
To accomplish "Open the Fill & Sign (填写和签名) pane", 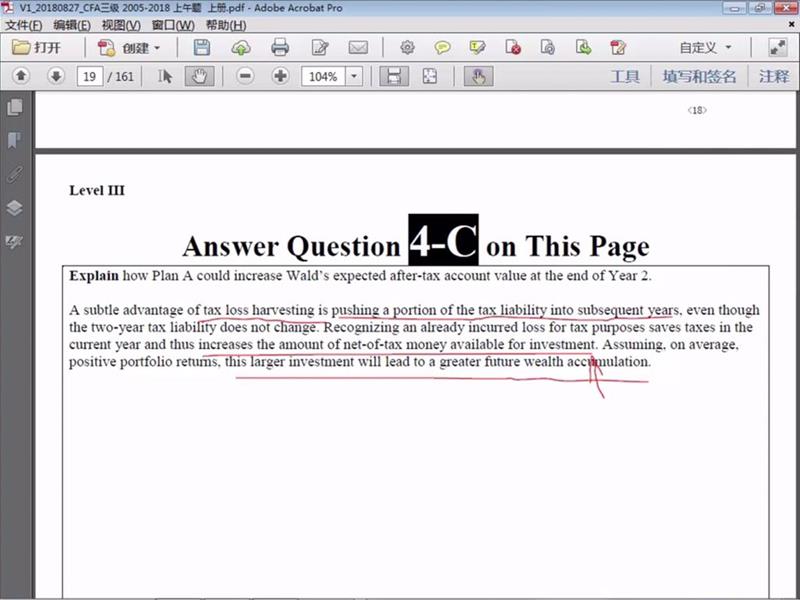I will tap(699, 77).
